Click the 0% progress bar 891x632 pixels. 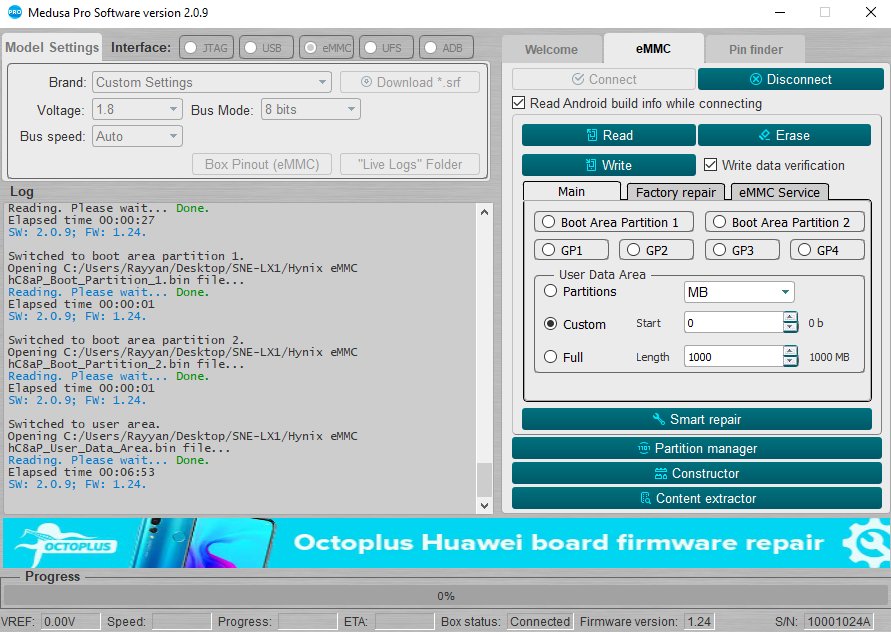click(x=446, y=596)
